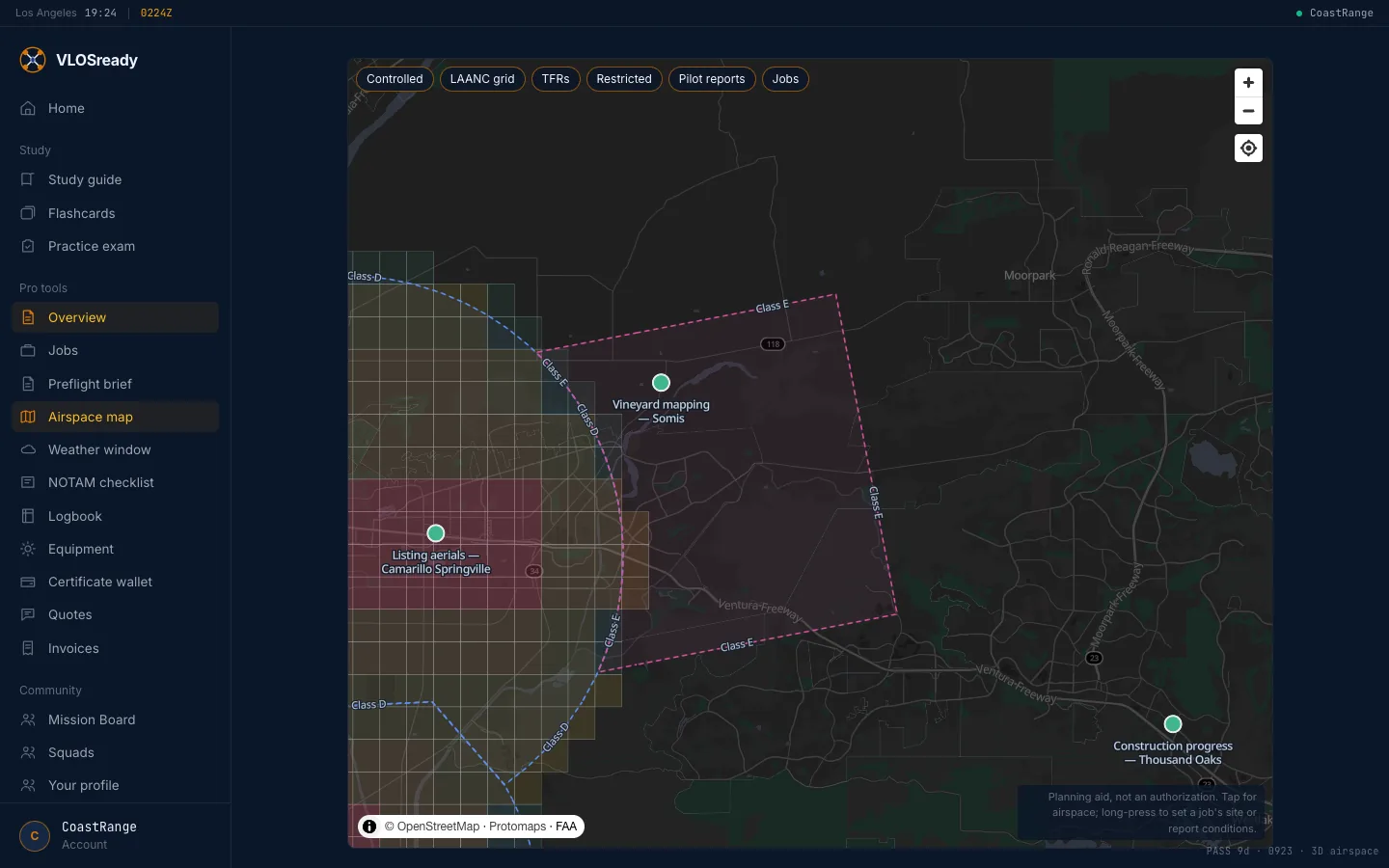Click the Invoices receipt icon

(28, 648)
